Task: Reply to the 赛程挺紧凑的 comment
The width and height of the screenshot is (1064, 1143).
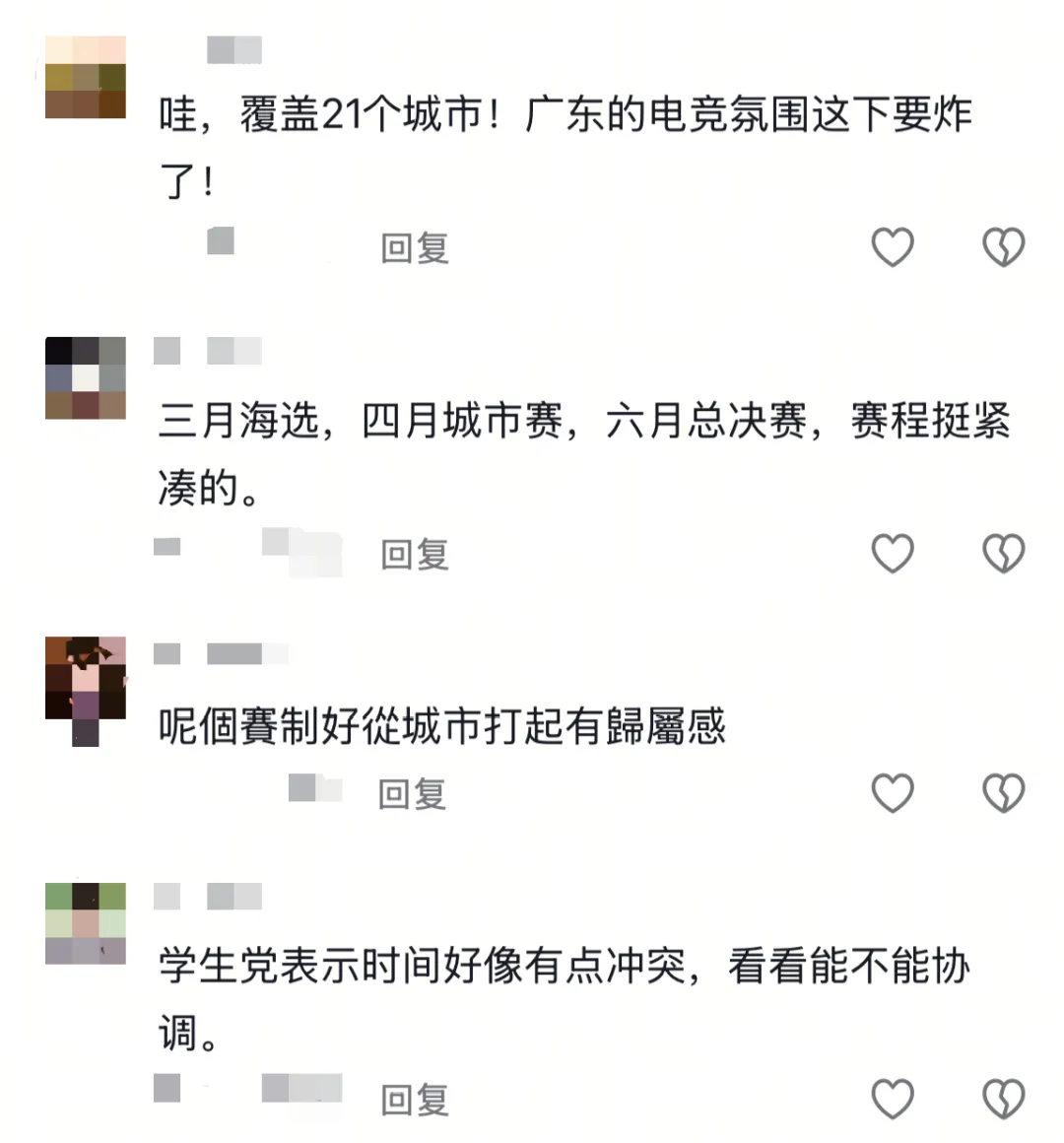Action: point(415,554)
